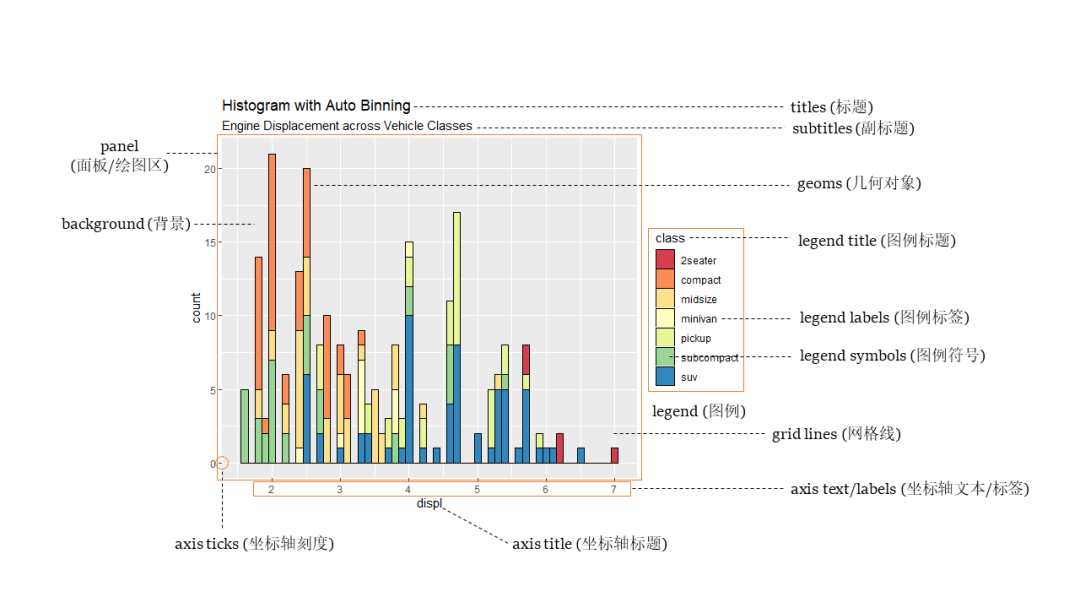Image resolution: width=1080 pixels, height=608 pixels.
Task: Select the green subcompact legend symbol
Action: pos(664,357)
